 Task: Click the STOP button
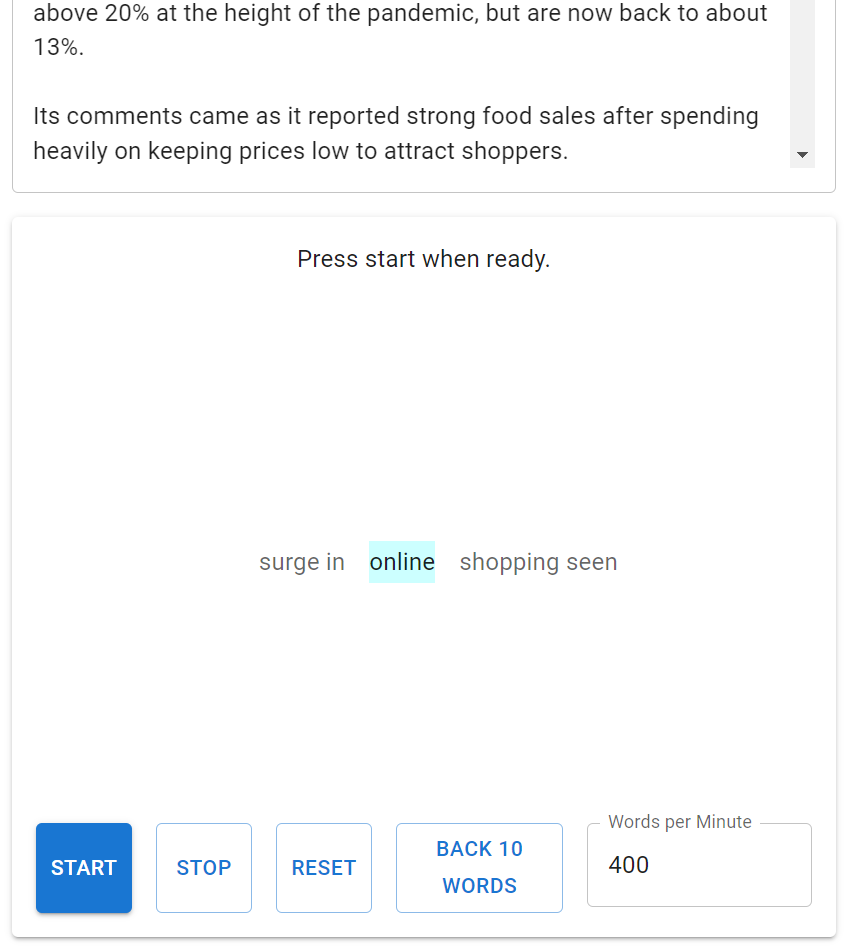click(203, 867)
